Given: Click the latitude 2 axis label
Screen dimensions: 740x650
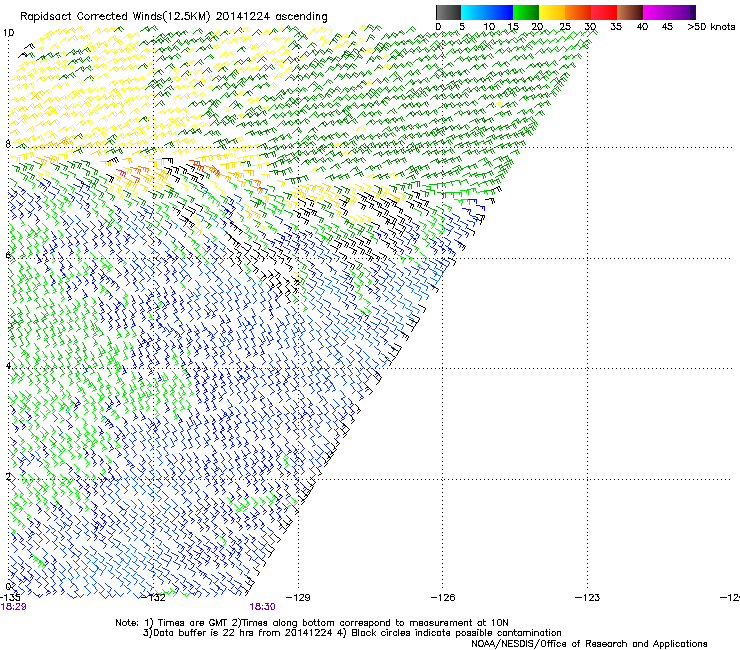Looking at the screenshot, I should pos(8,477).
